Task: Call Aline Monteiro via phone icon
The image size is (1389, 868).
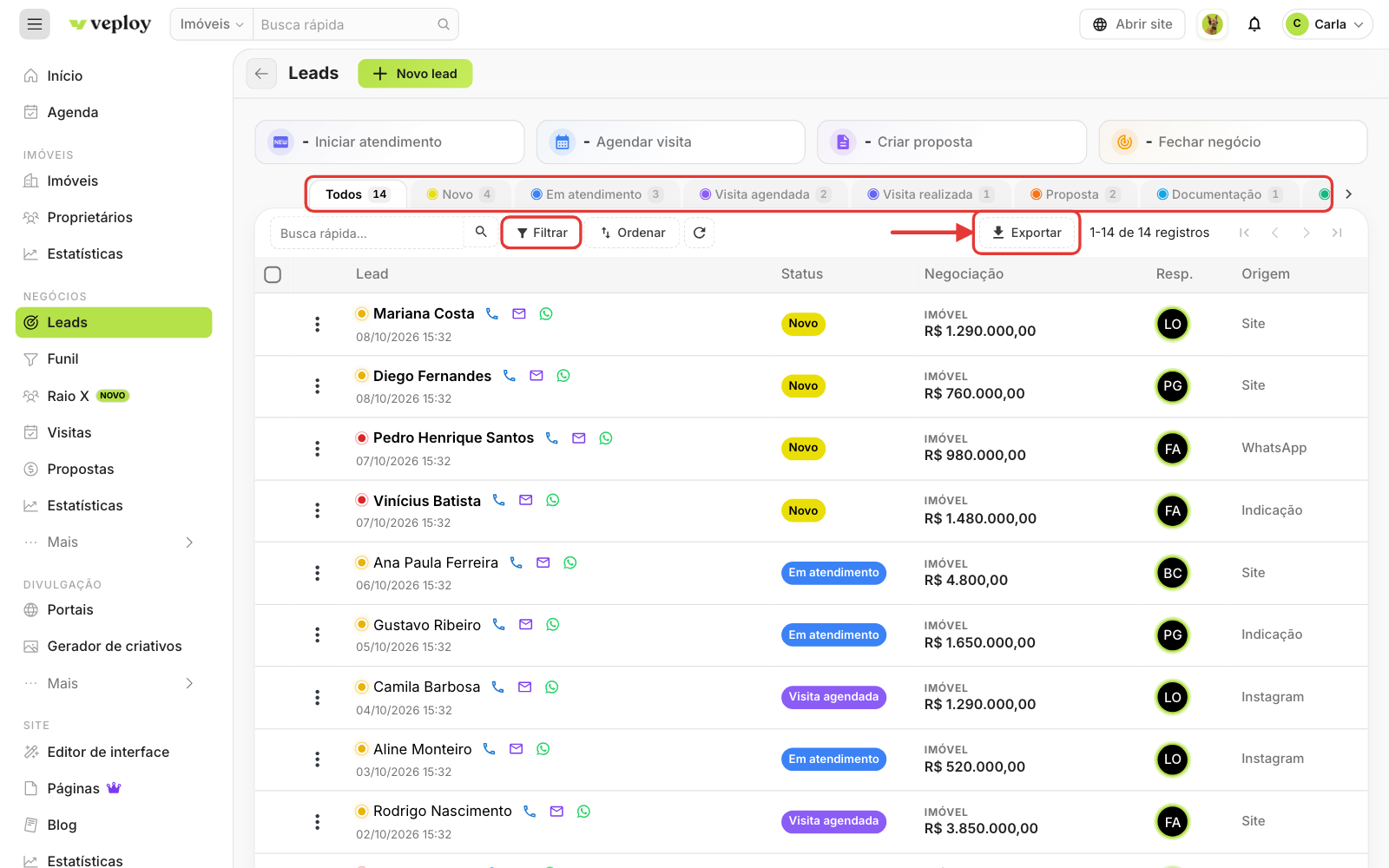Action: pyautogui.click(x=490, y=748)
